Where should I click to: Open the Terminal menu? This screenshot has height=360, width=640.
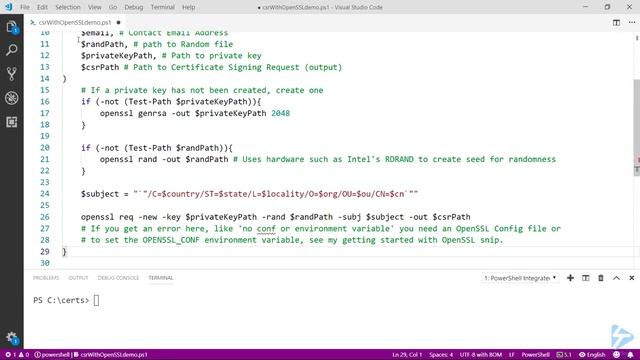point(162,7)
